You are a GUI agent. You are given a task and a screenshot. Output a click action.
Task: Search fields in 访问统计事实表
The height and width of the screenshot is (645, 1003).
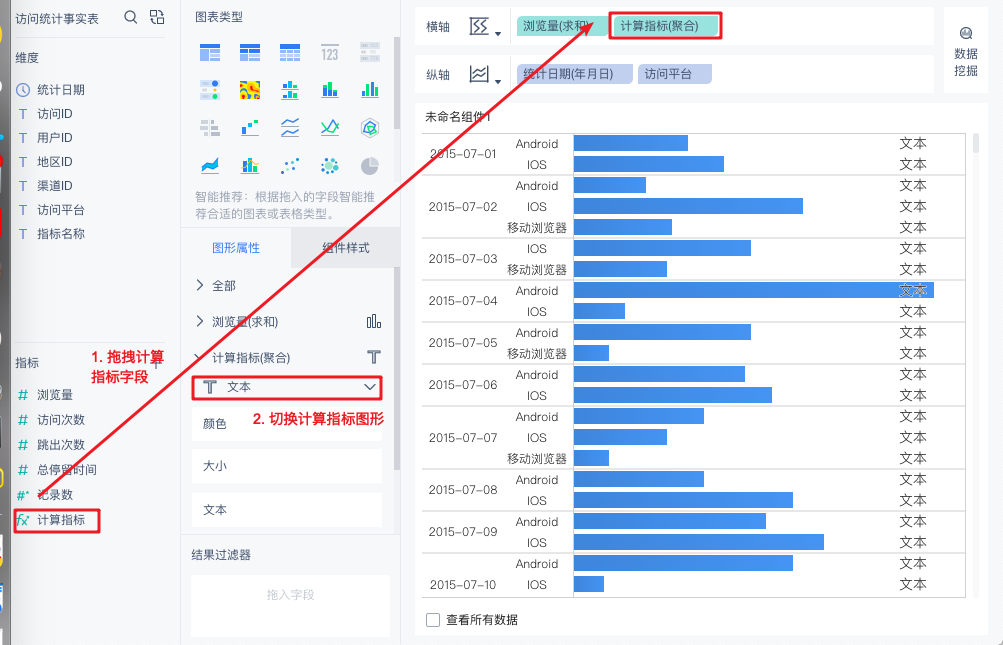click(130, 17)
